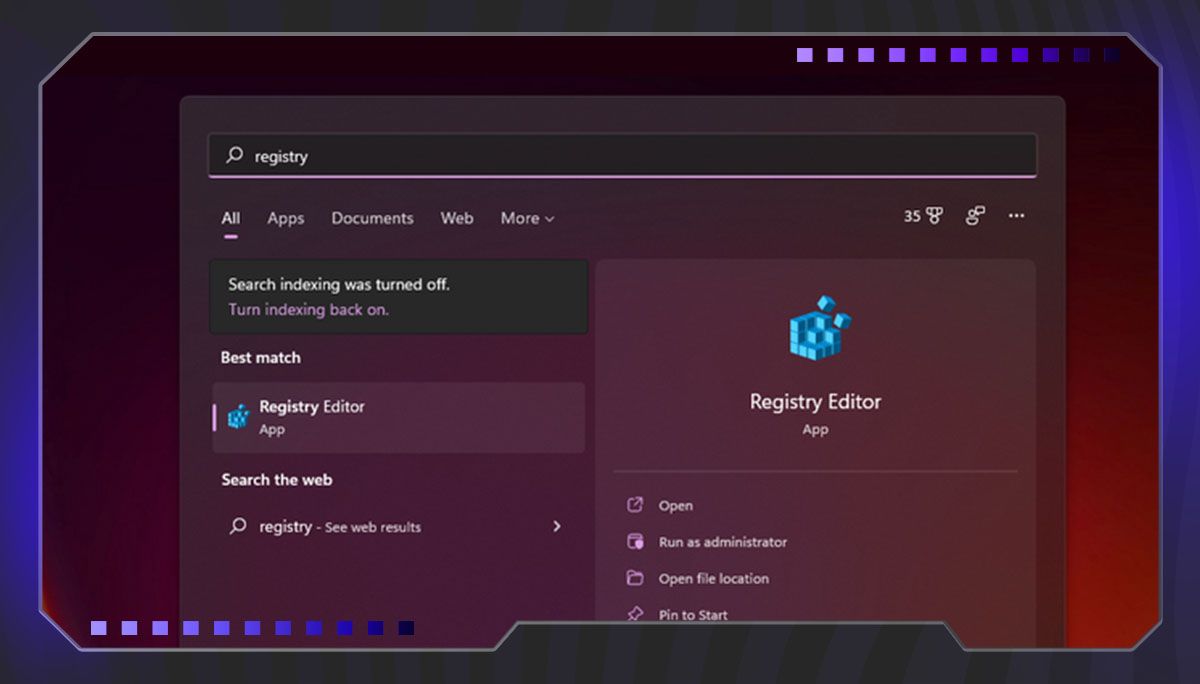Switch to the Apps search tab
The height and width of the screenshot is (684, 1200).
pos(285,218)
